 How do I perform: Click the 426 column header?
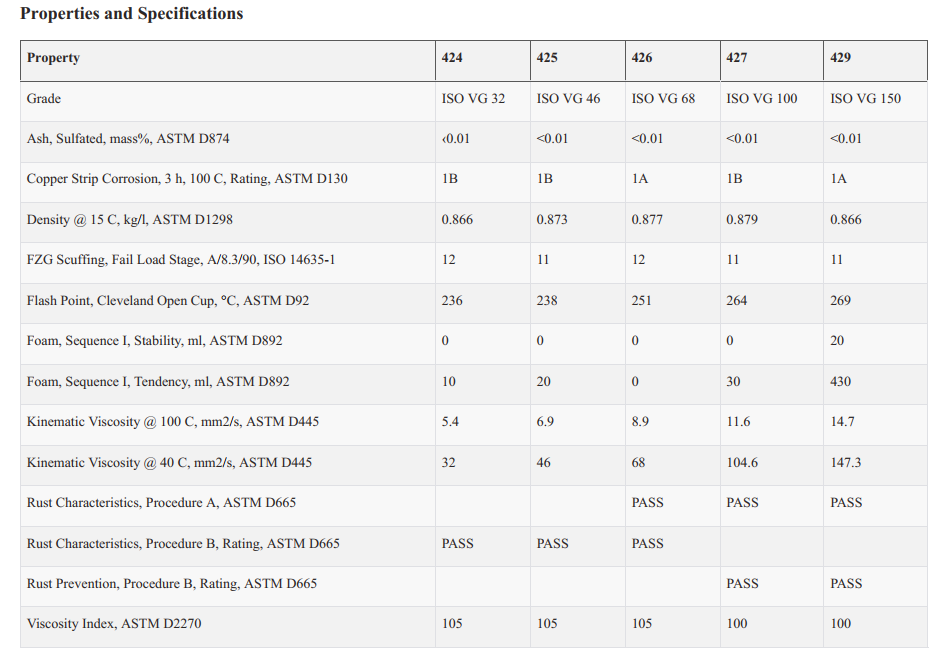642,58
